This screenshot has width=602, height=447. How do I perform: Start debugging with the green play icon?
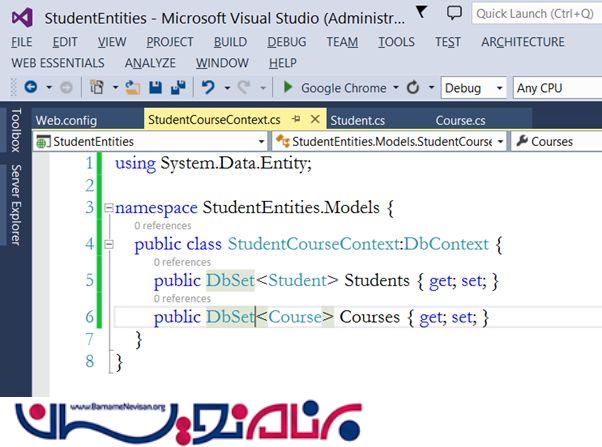coord(290,88)
